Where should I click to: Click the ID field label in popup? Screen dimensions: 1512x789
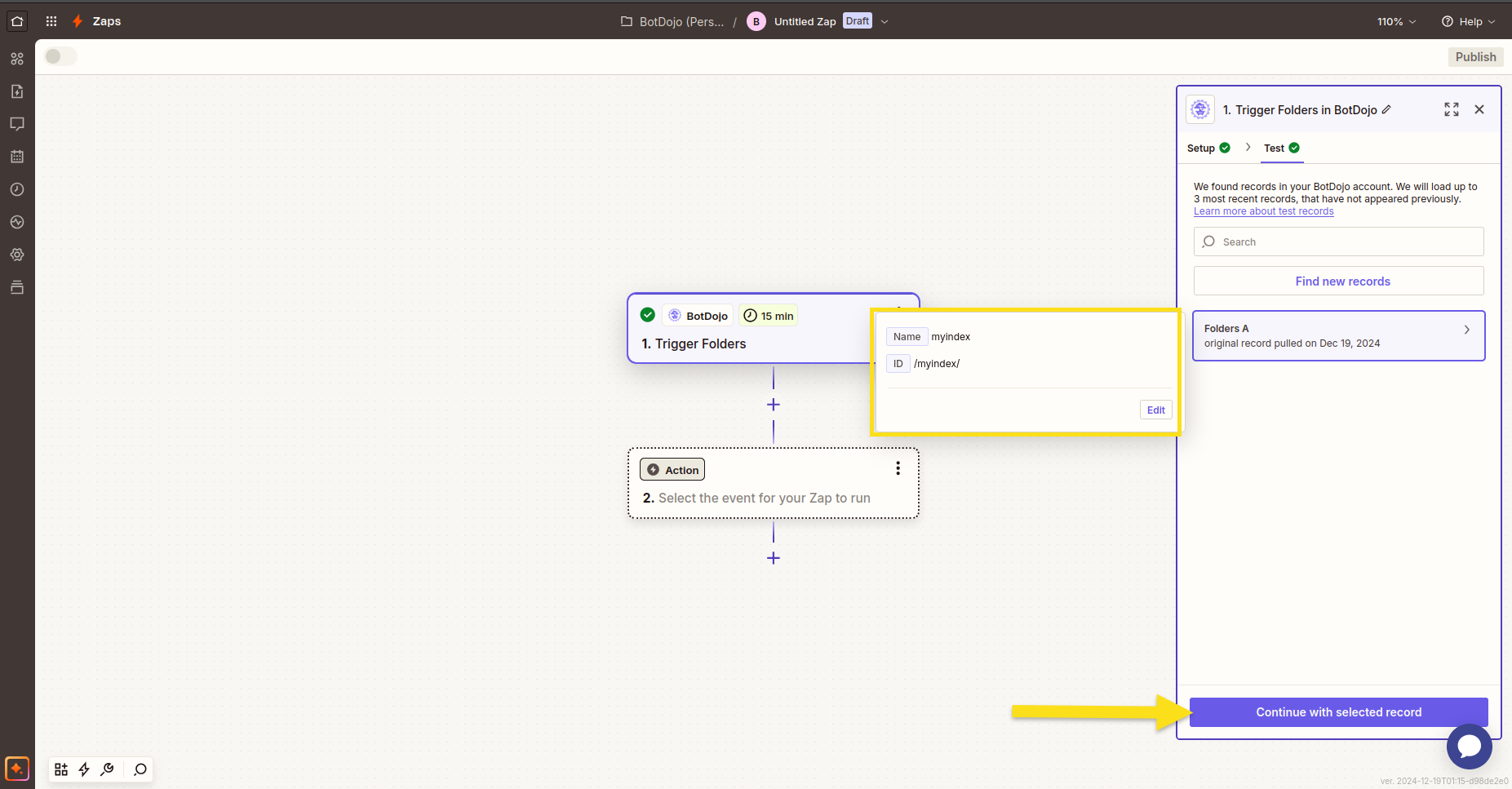[898, 364]
